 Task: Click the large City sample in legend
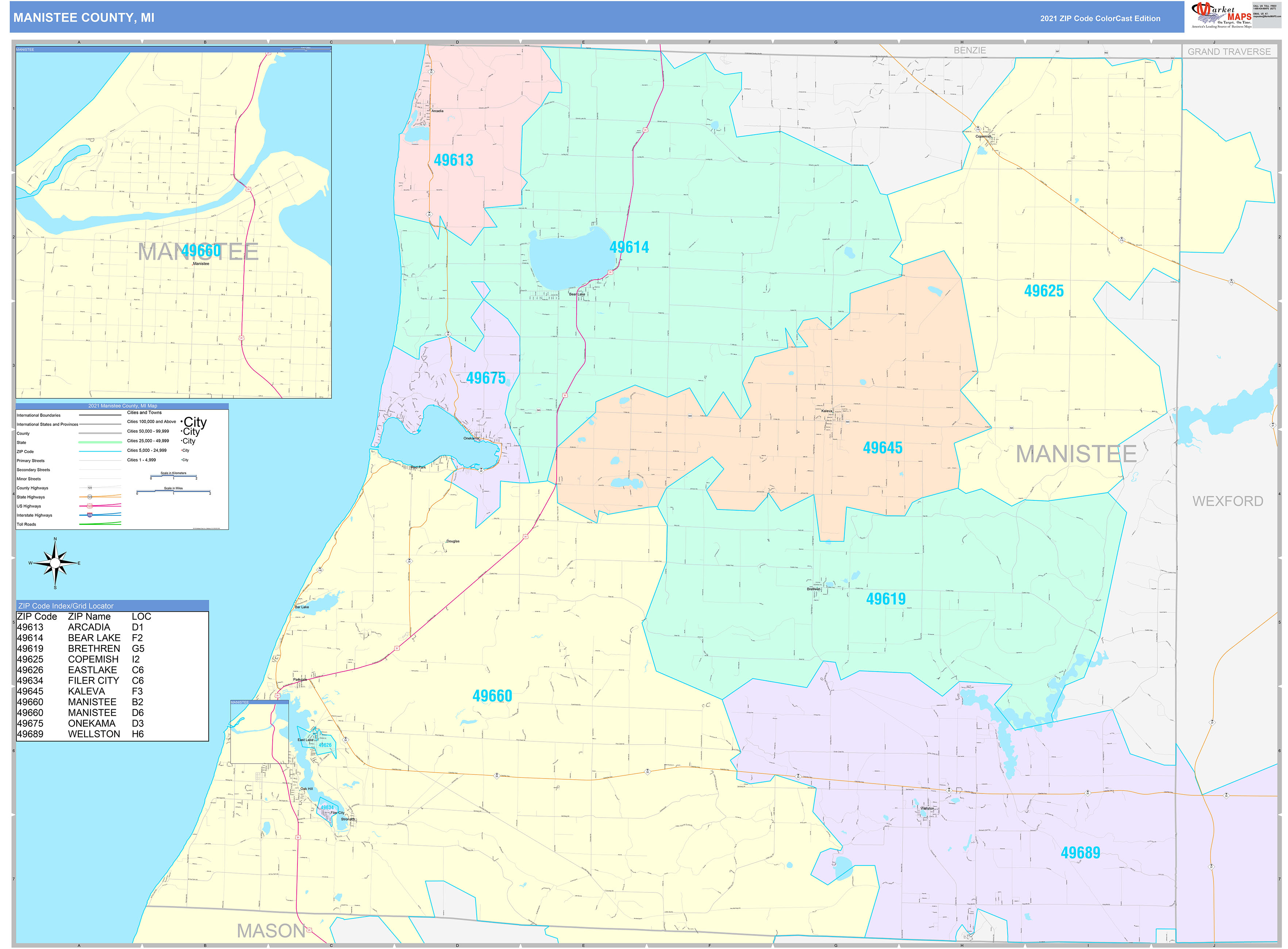click(x=194, y=422)
